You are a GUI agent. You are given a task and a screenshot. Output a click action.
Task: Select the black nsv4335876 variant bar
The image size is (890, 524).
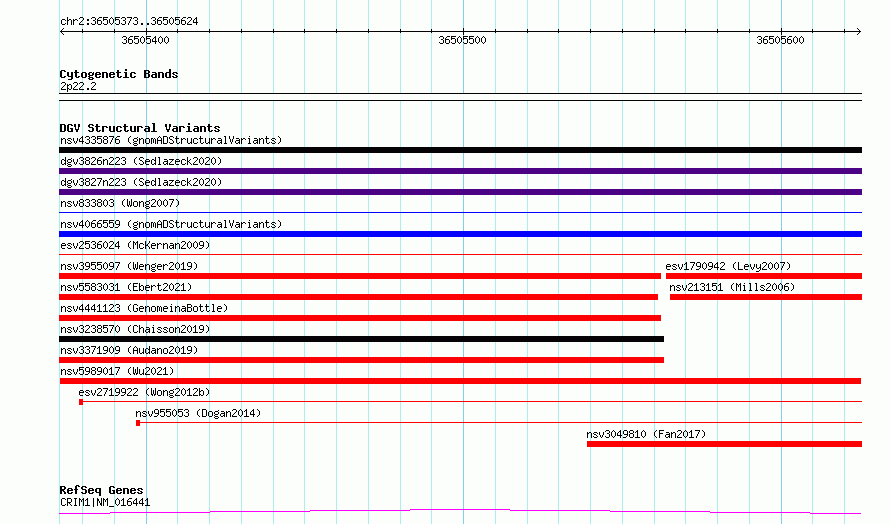coord(460,150)
